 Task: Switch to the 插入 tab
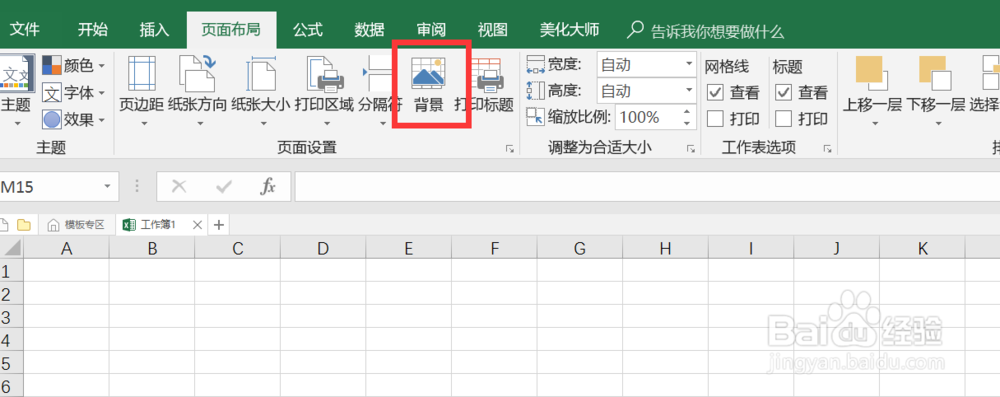point(154,30)
